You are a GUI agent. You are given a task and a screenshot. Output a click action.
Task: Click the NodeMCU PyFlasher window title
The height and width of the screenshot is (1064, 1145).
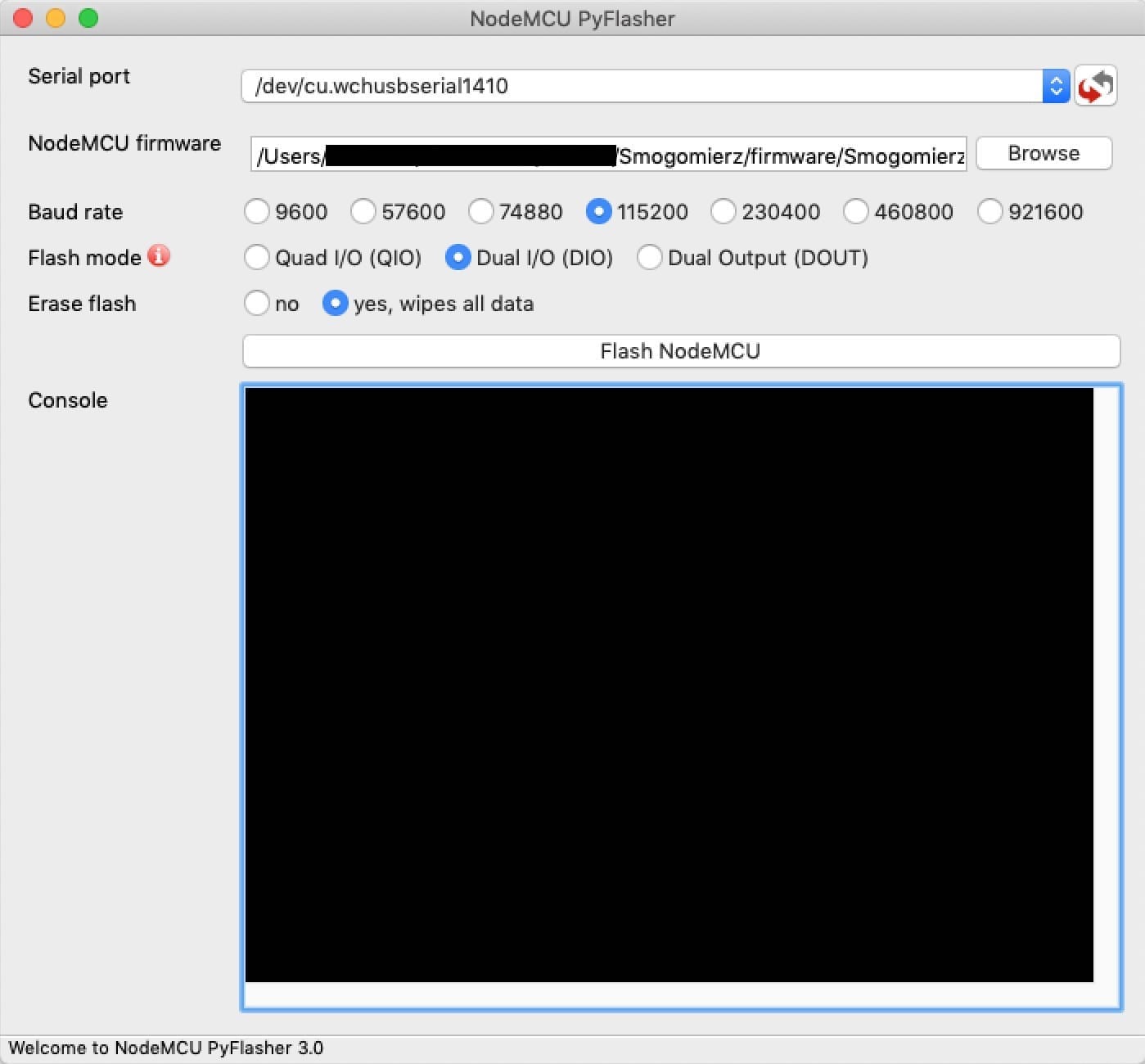572,19
